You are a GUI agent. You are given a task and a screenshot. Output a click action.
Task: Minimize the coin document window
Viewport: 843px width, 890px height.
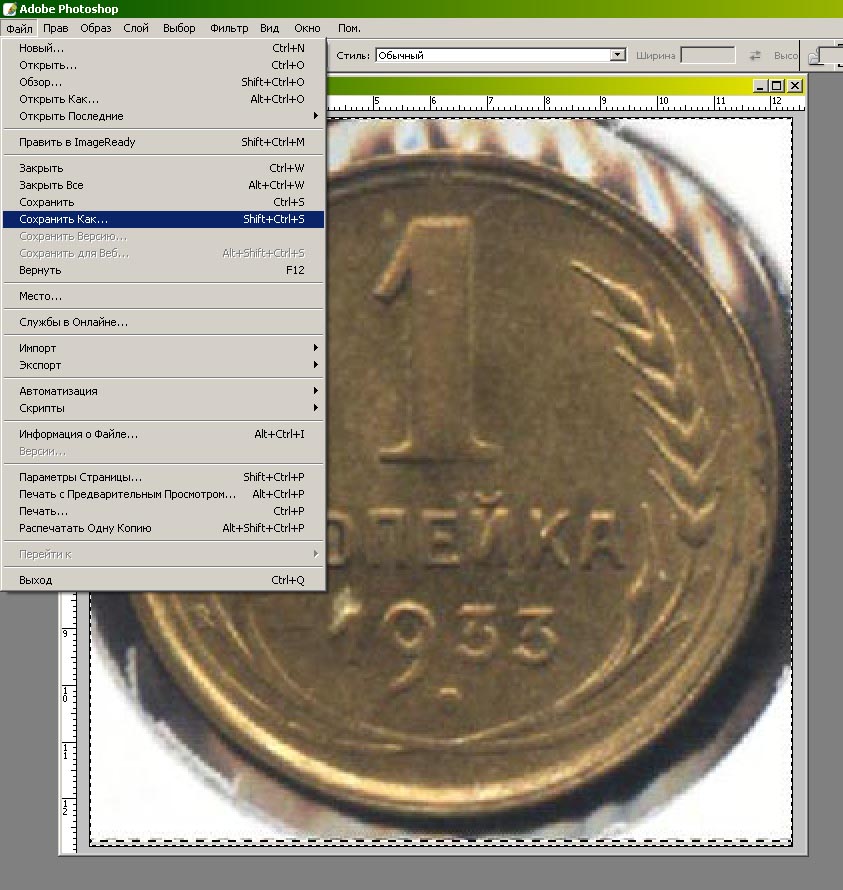click(x=762, y=87)
